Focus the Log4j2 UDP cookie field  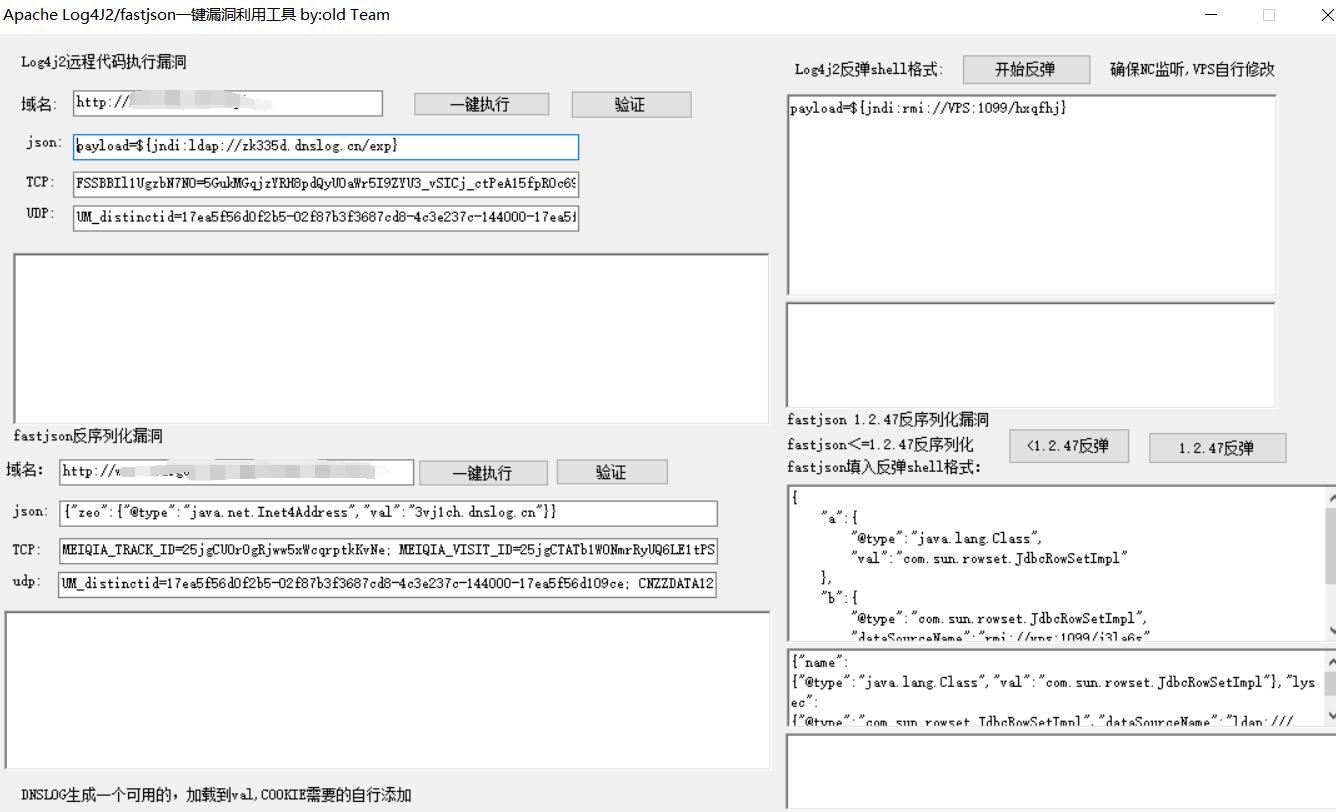[325, 217]
